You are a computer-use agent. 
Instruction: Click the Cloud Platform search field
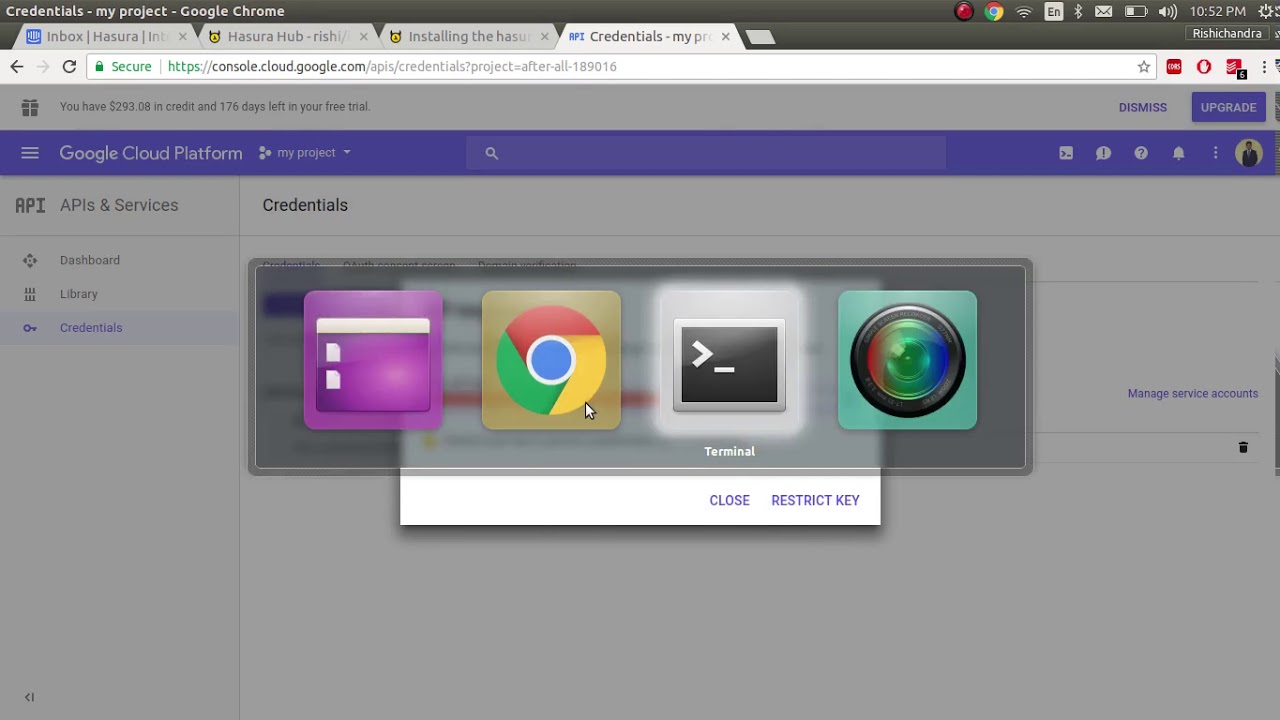tap(705, 153)
